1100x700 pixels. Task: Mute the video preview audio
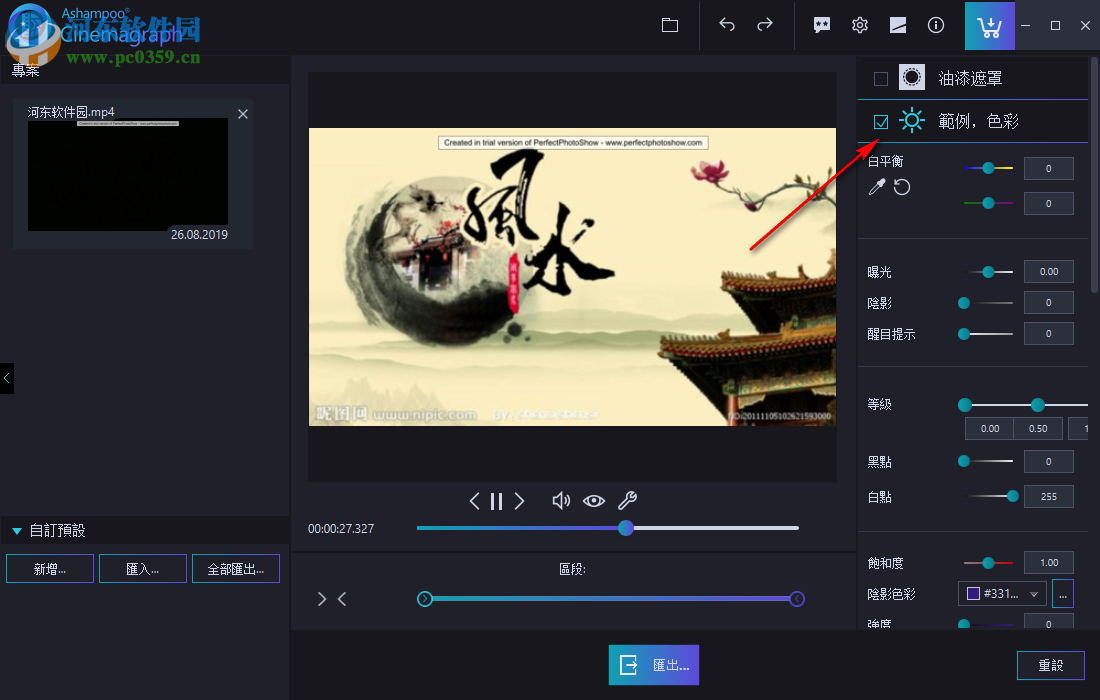(560, 501)
